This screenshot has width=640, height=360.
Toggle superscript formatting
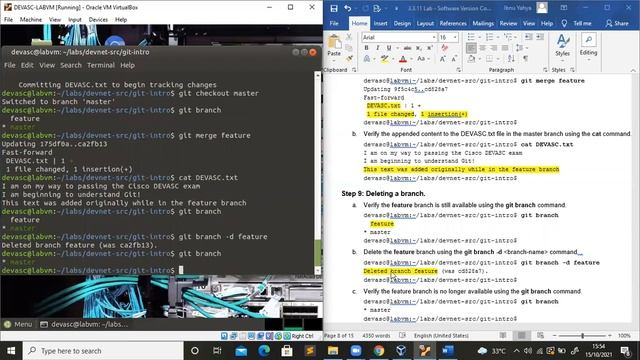click(430, 48)
